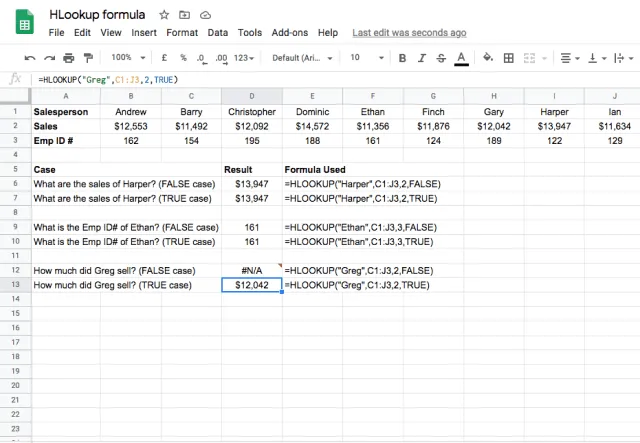The height and width of the screenshot is (443, 640).
Task: Select row 5 header
Action: tap(16, 169)
